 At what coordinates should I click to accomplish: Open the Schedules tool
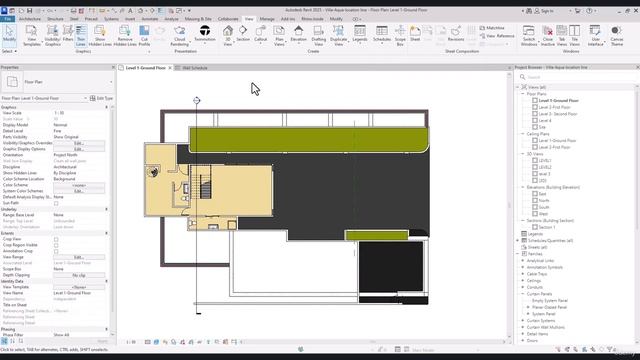pyautogui.click(x=382, y=34)
